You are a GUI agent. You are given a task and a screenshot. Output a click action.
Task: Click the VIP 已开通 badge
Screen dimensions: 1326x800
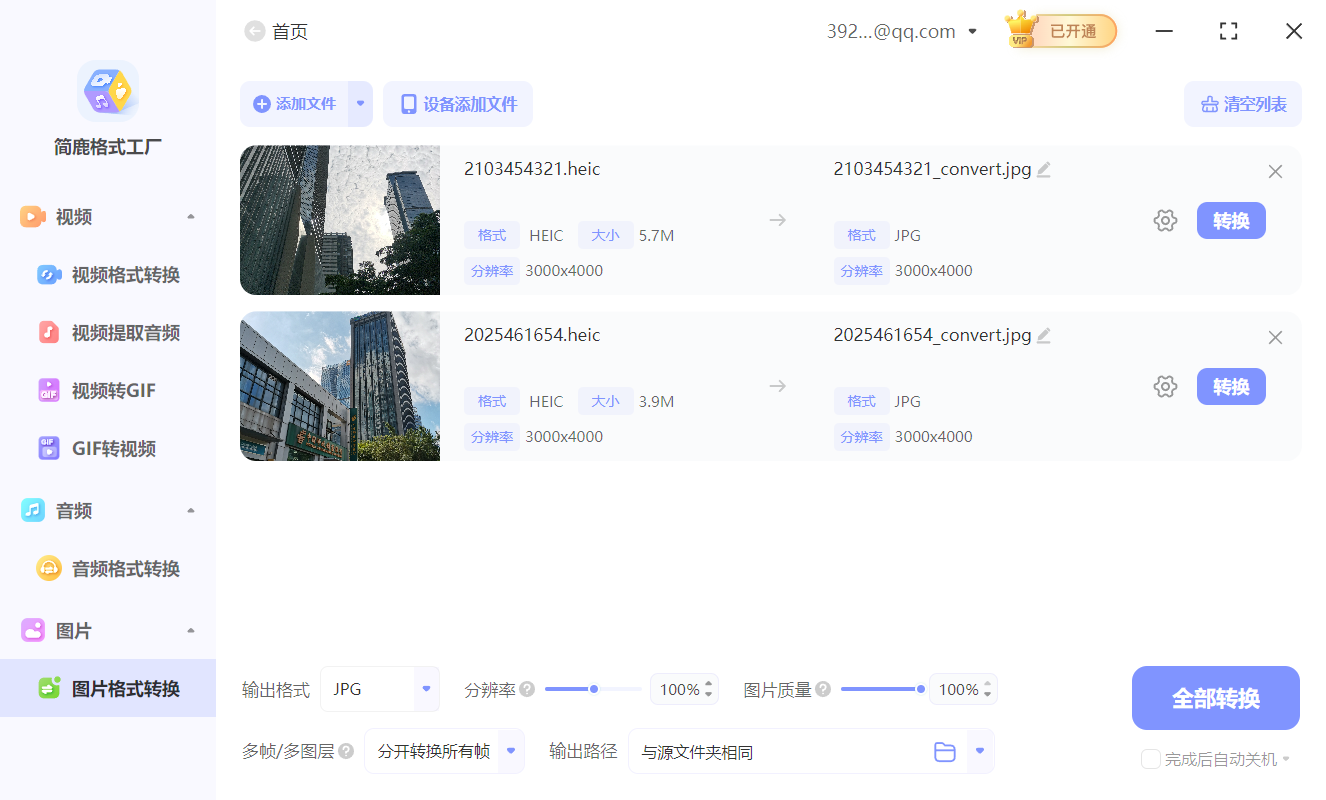(x=1059, y=31)
